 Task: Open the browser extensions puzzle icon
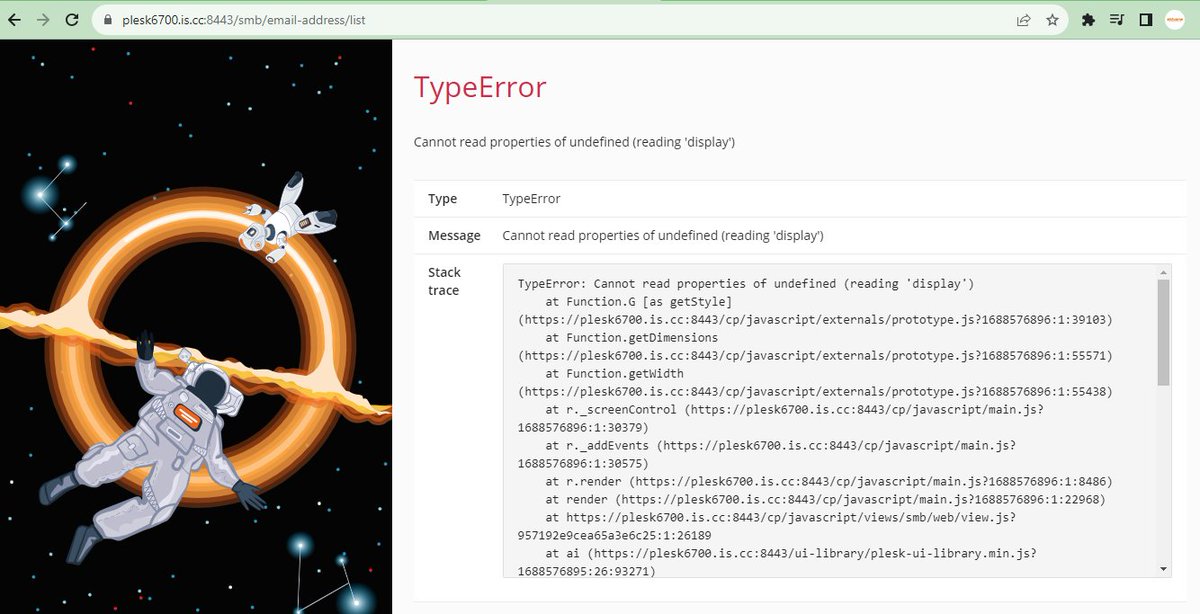pyautogui.click(x=1089, y=19)
